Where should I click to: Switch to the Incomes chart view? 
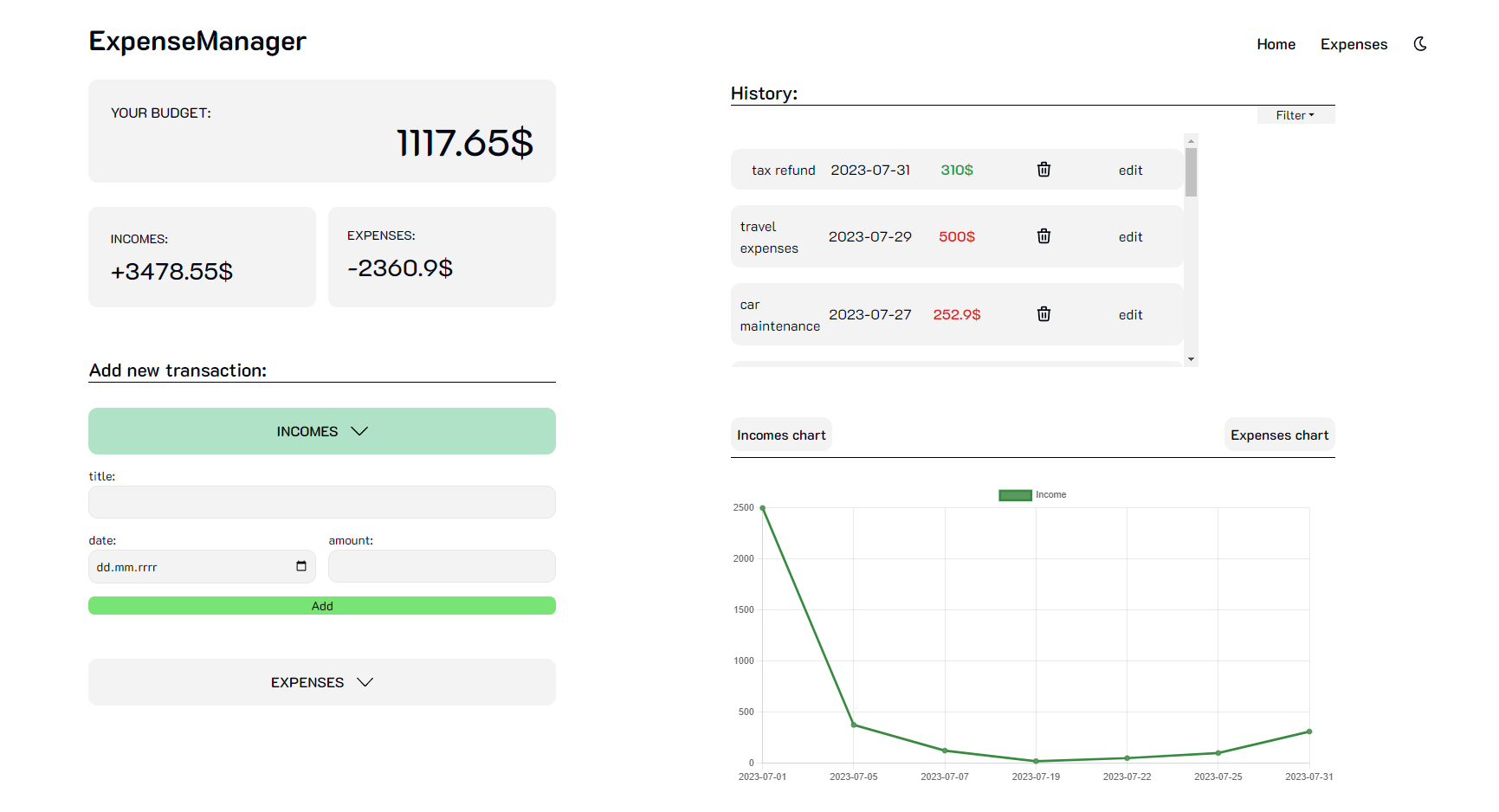(781, 434)
